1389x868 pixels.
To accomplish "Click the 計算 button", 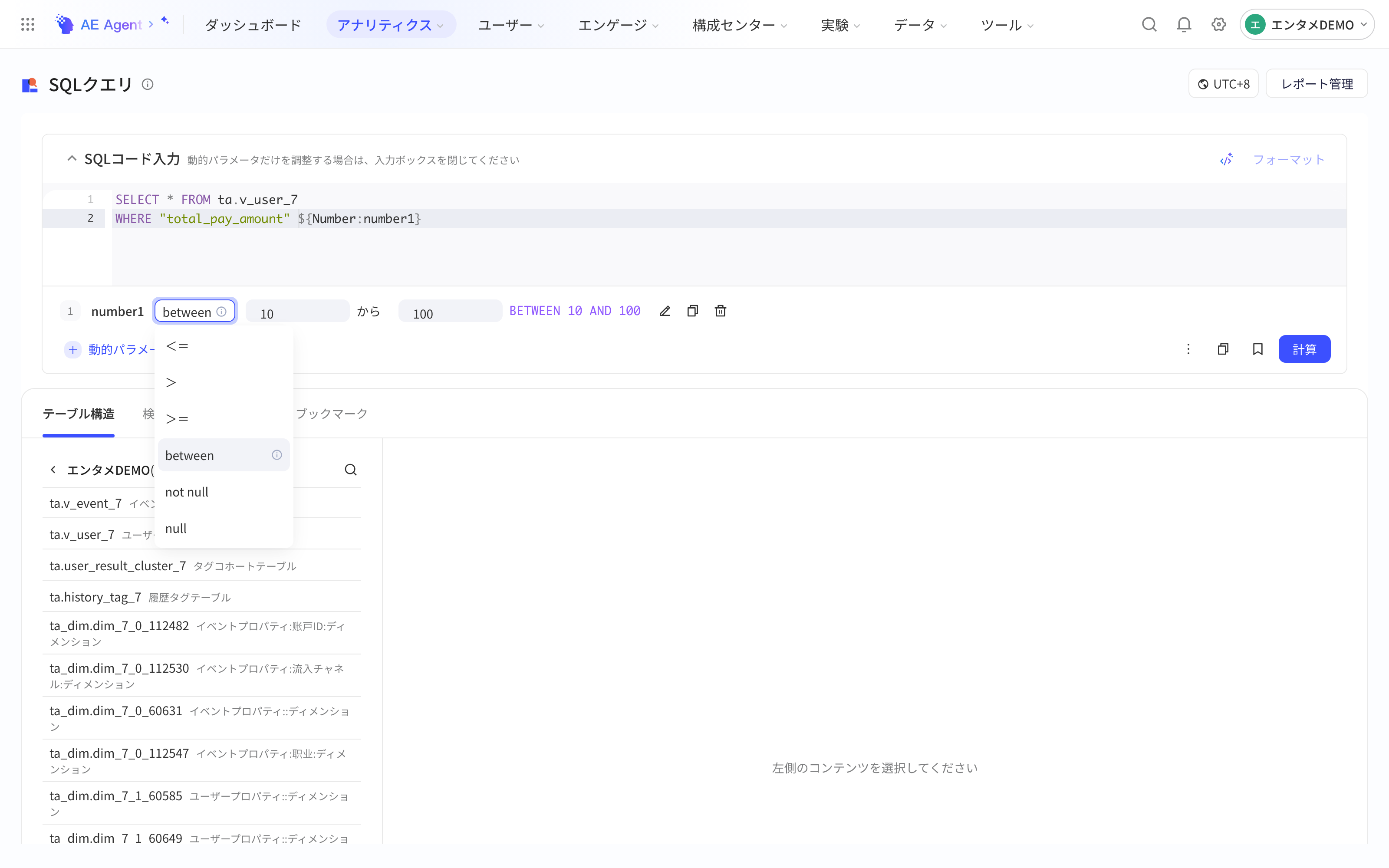I will (x=1304, y=349).
